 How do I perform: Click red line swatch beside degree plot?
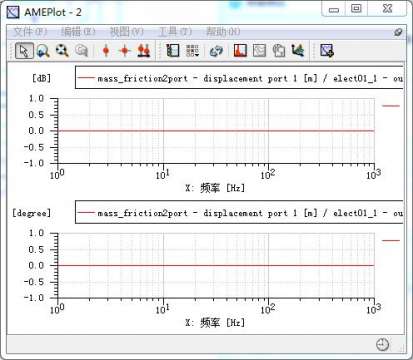pos(391,240)
